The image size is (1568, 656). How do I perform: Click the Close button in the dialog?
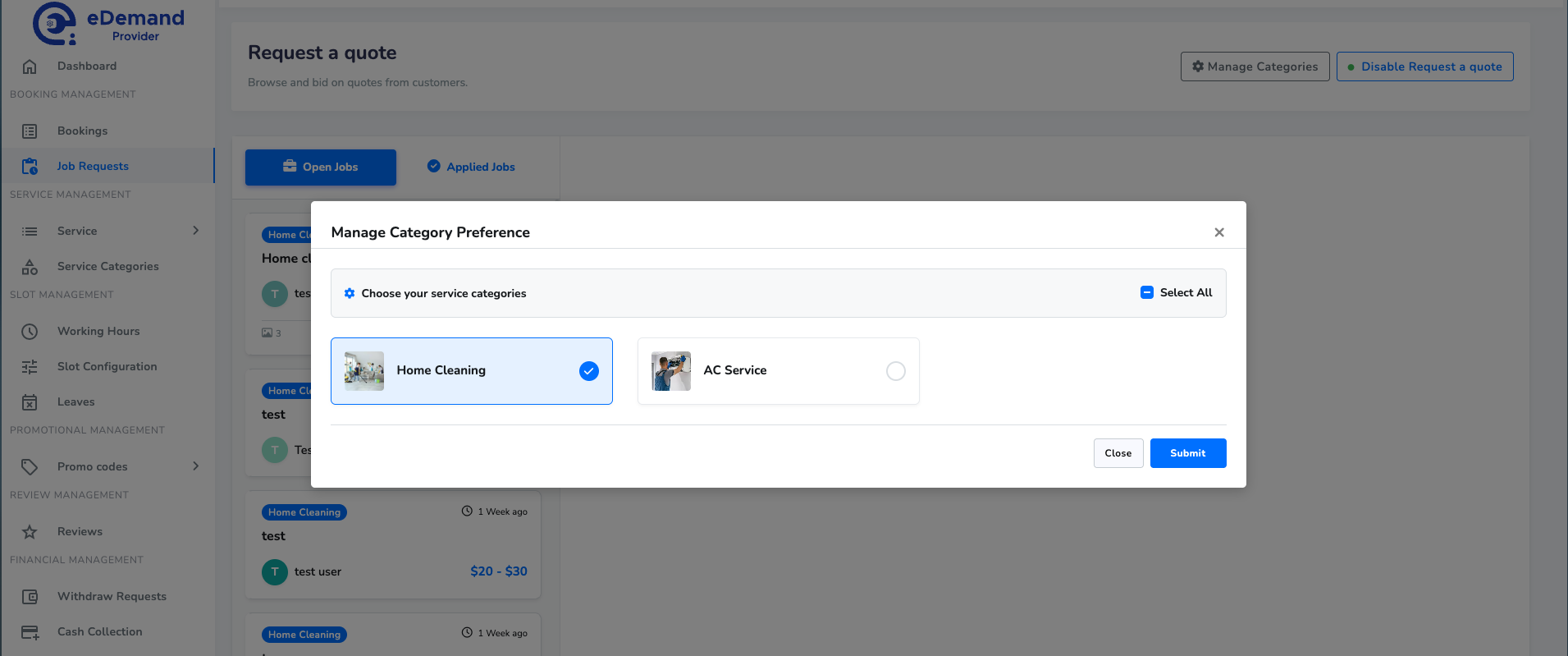[x=1118, y=453]
